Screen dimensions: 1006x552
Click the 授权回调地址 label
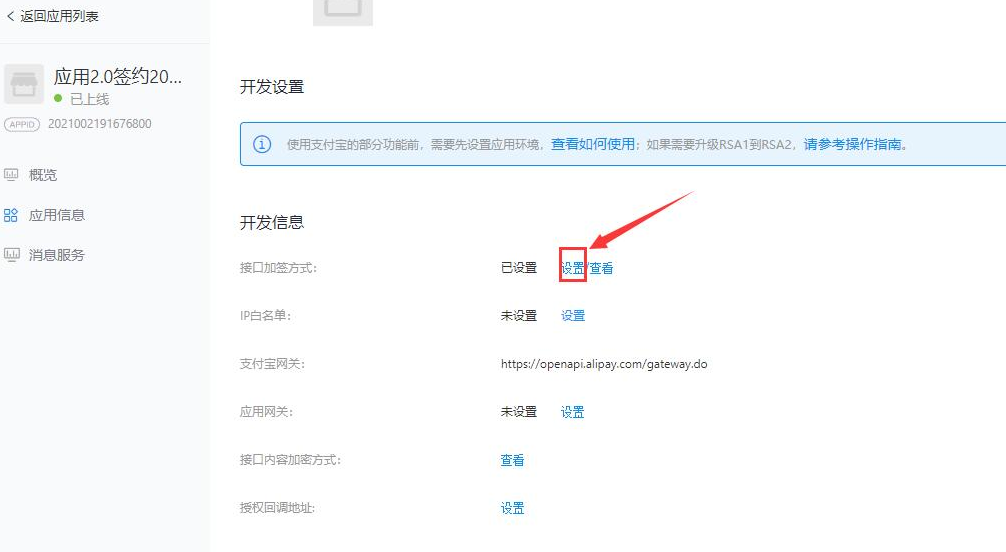click(277, 508)
